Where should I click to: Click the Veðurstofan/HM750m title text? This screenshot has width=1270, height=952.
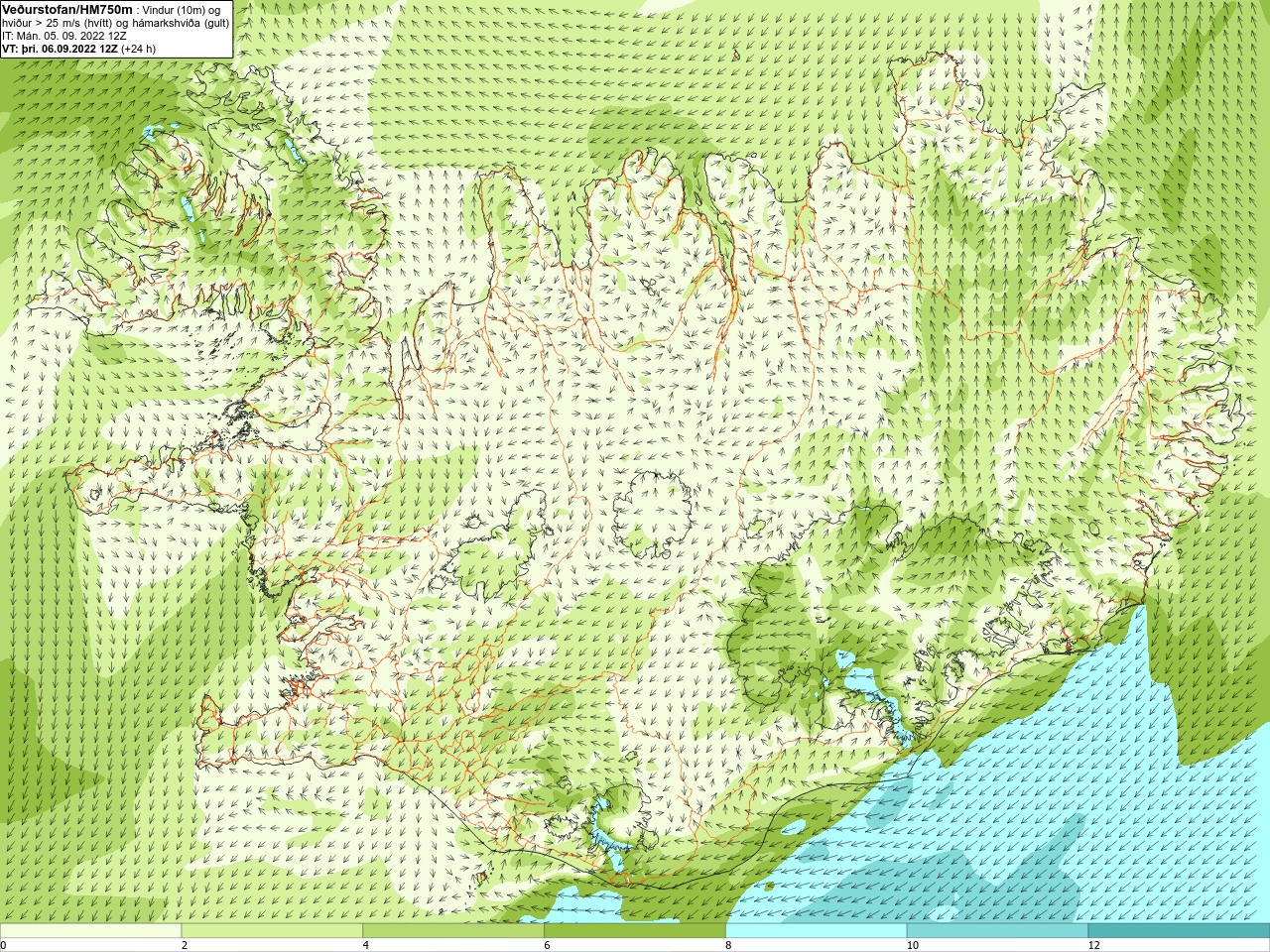(66, 9)
